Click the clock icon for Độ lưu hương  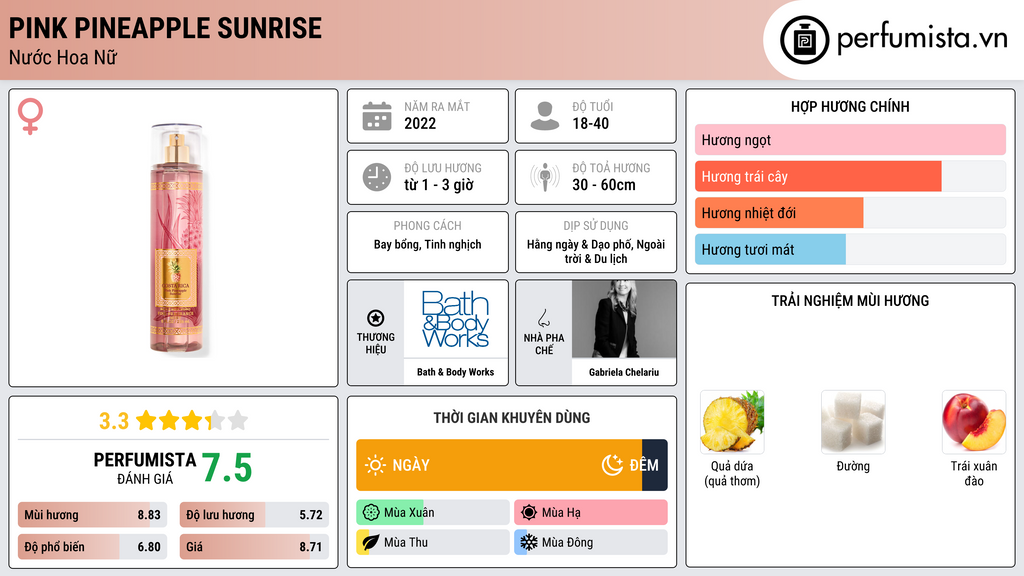click(x=377, y=177)
